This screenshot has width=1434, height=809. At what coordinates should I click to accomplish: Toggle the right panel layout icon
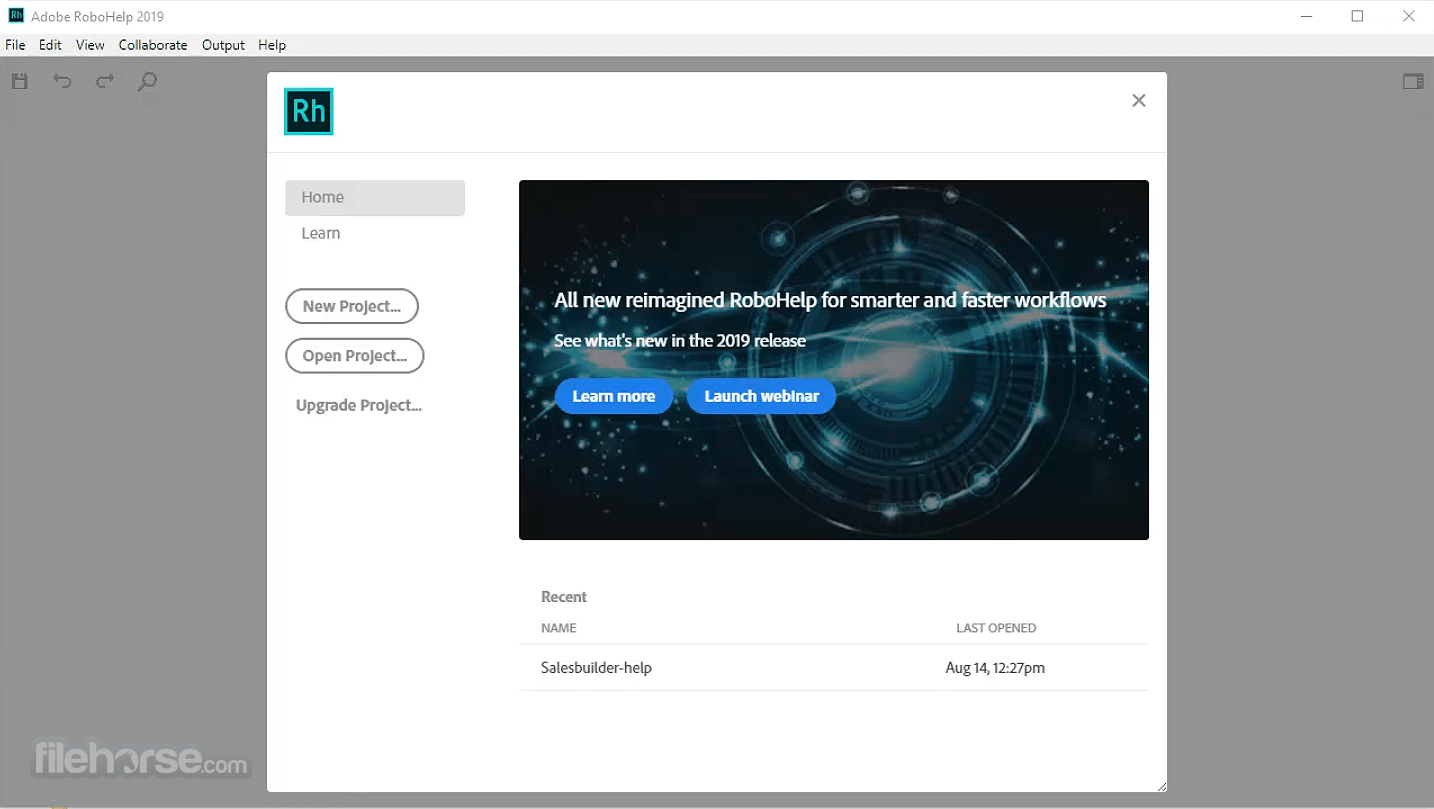point(1413,81)
